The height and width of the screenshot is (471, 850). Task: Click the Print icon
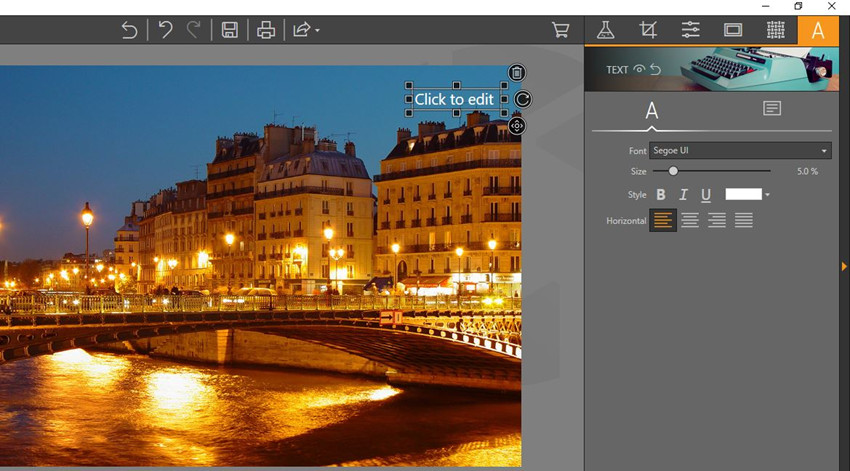pos(266,30)
